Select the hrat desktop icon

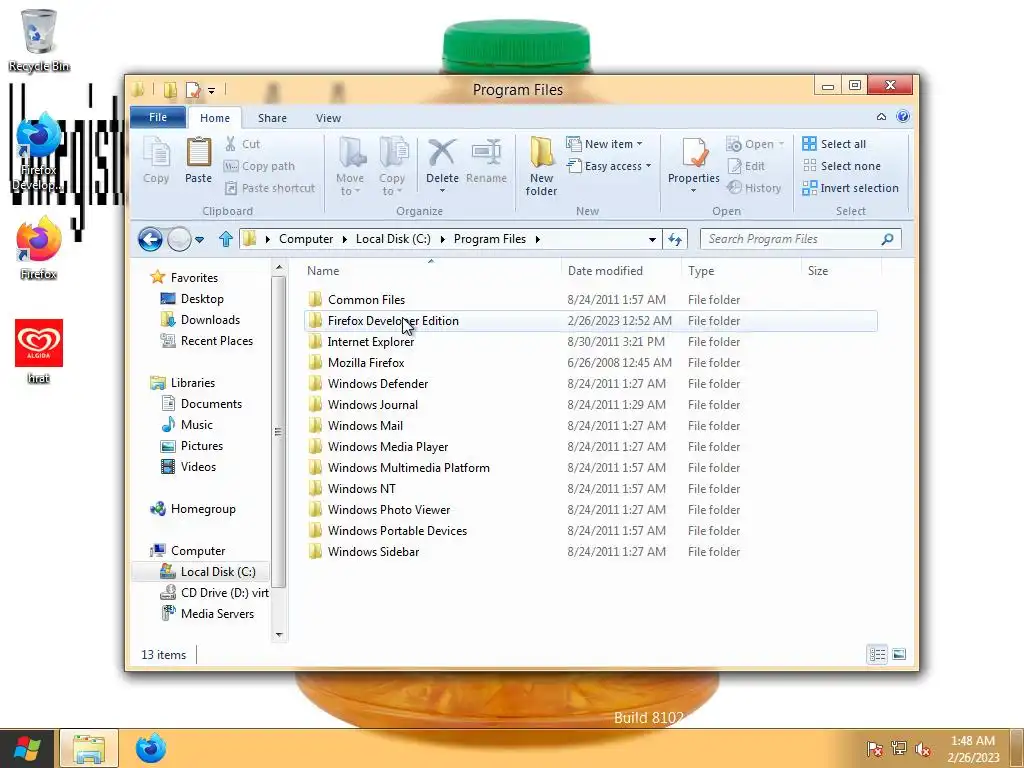[x=39, y=351]
